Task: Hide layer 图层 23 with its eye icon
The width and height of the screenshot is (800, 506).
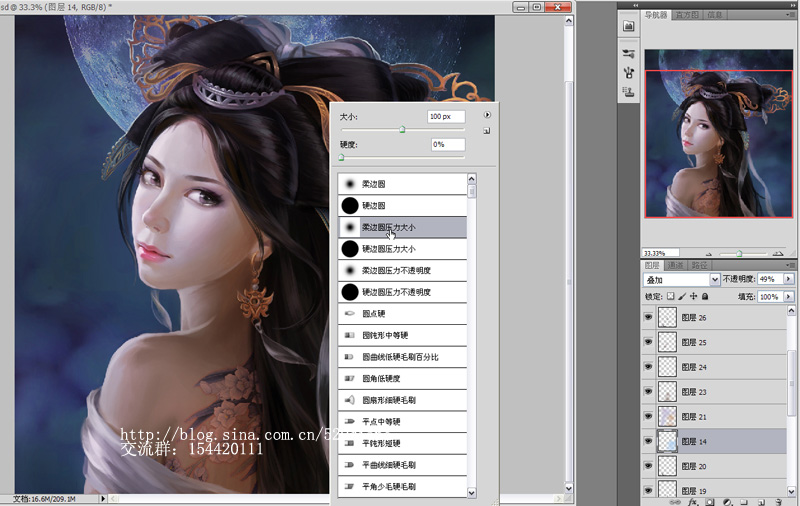Action: [648, 391]
